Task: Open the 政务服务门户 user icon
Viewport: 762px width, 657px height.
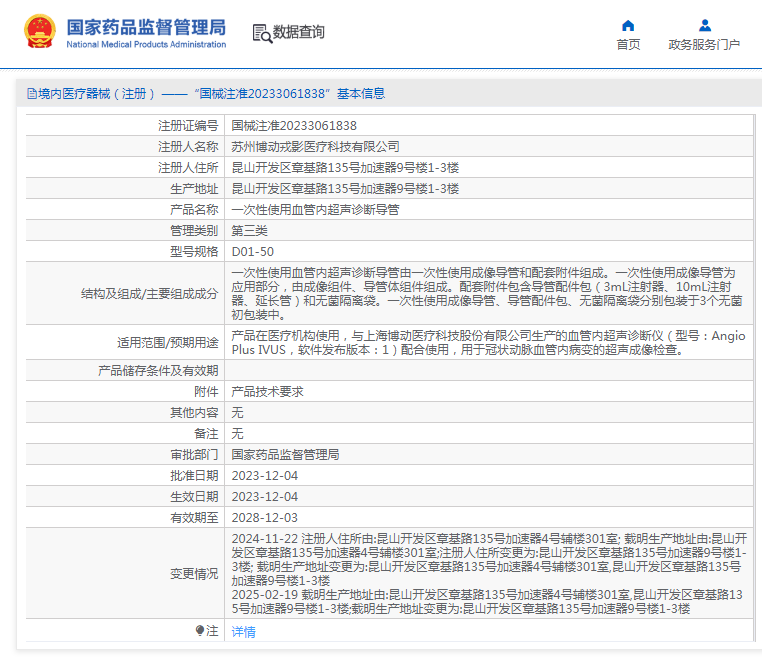Action: (x=705, y=25)
